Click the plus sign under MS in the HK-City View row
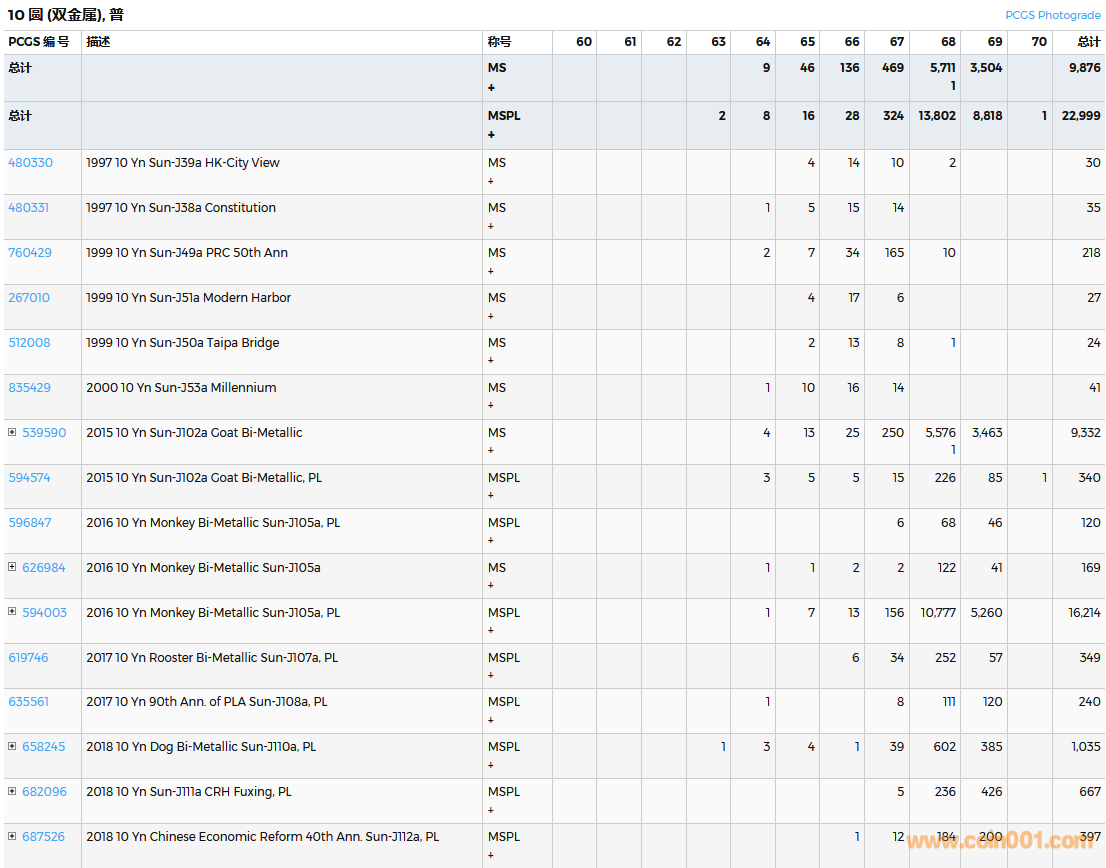Image resolution: width=1106 pixels, height=868 pixels. click(491, 181)
